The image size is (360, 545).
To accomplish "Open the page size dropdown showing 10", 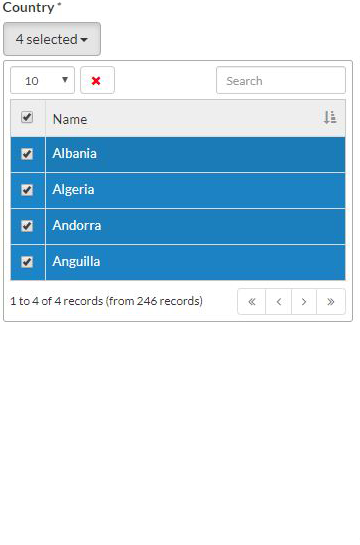I will (42, 80).
